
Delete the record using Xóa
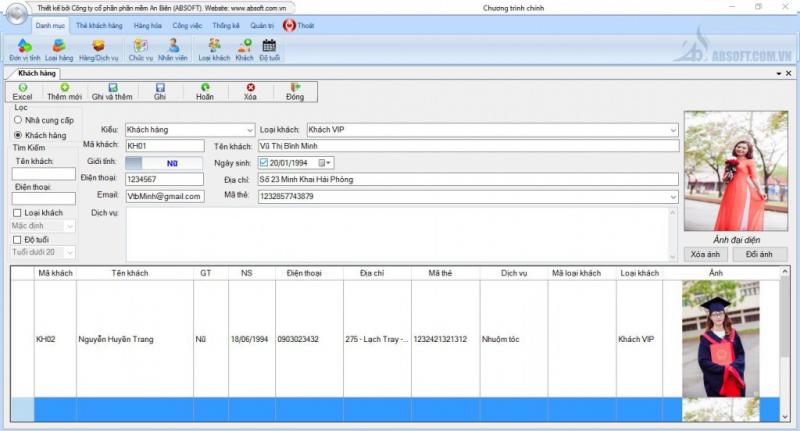coord(250,92)
